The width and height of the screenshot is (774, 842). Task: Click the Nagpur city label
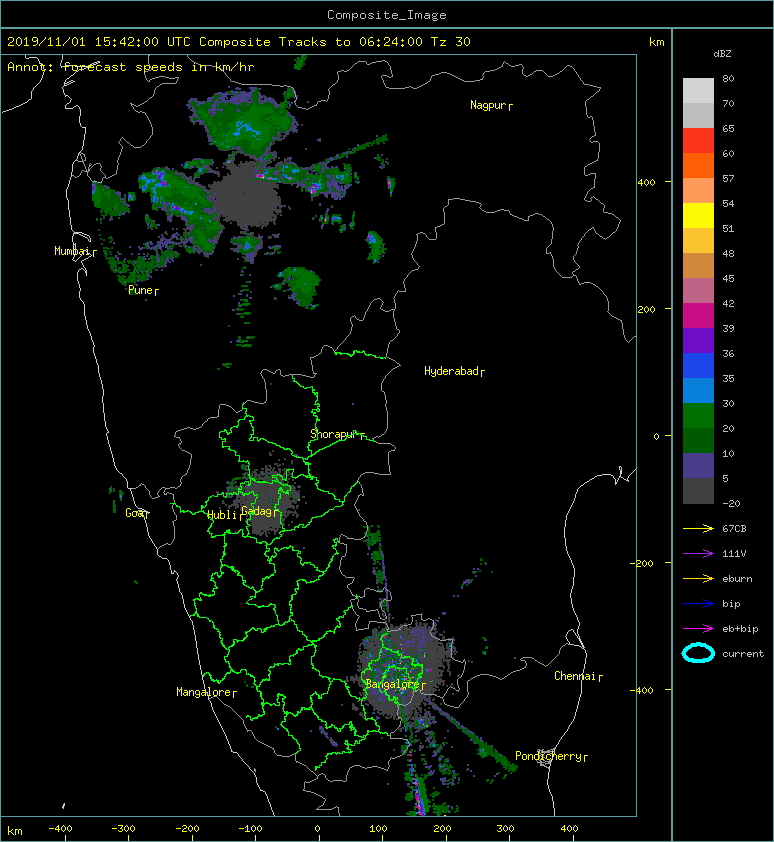coord(488,105)
